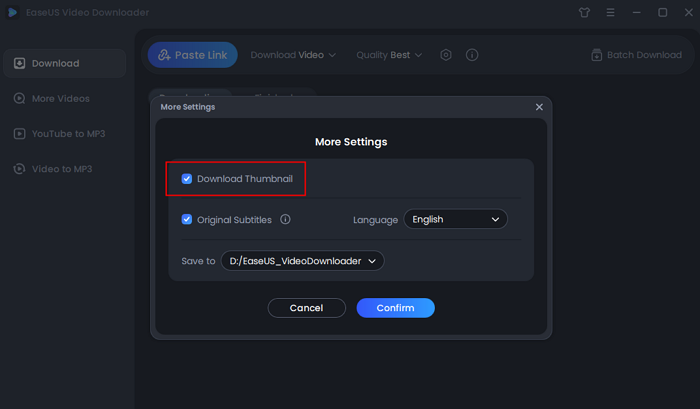Click the settings gear icon beside Quality
The width and height of the screenshot is (700, 409).
tap(446, 55)
